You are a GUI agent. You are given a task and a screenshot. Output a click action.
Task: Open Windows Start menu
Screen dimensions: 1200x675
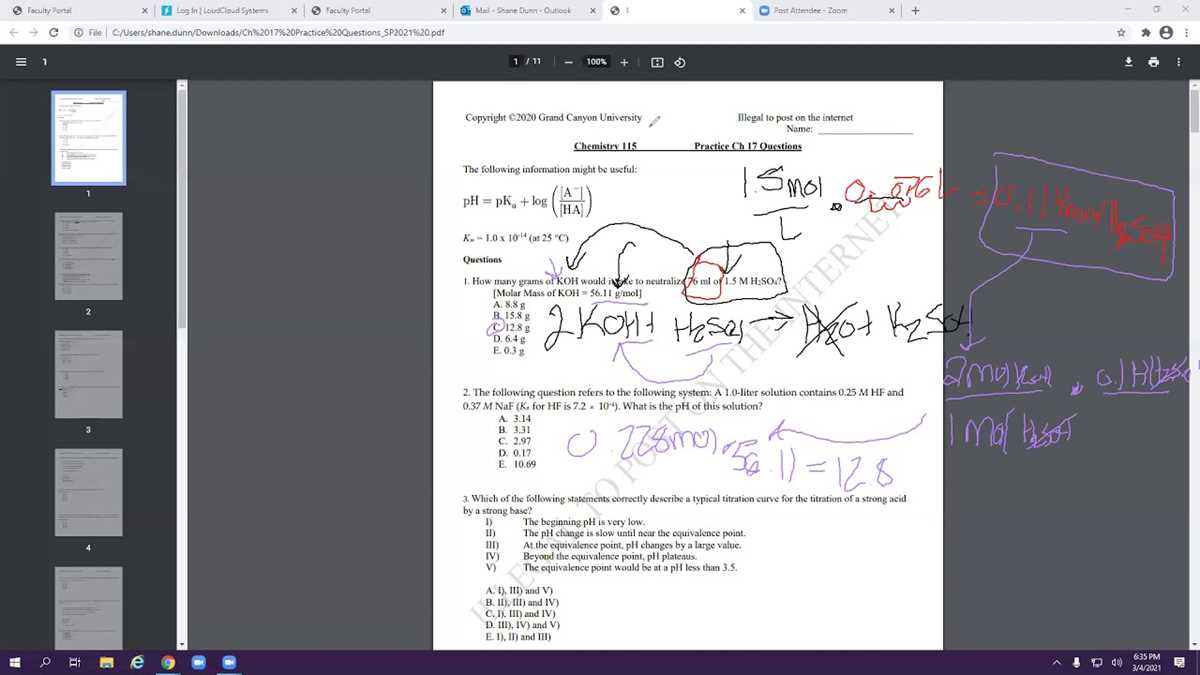tap(16, 662)
